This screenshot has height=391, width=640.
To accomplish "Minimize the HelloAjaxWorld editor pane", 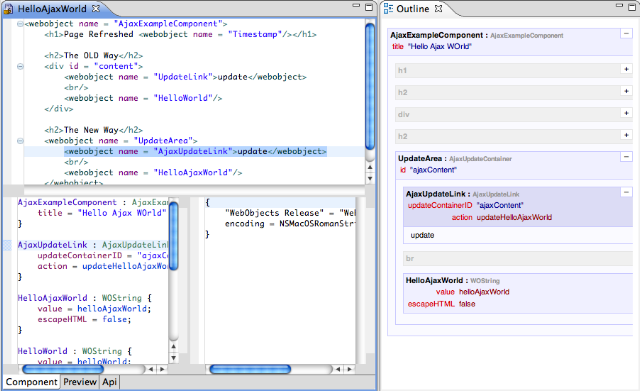I will (x=356, y=6).
